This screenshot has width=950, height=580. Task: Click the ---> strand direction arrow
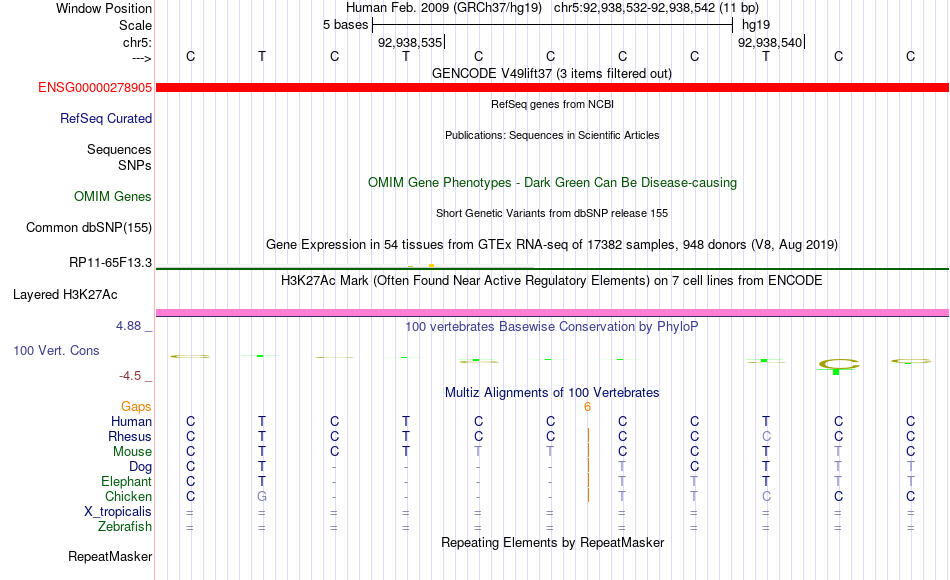pyautogui.click(x=142, y=58)
